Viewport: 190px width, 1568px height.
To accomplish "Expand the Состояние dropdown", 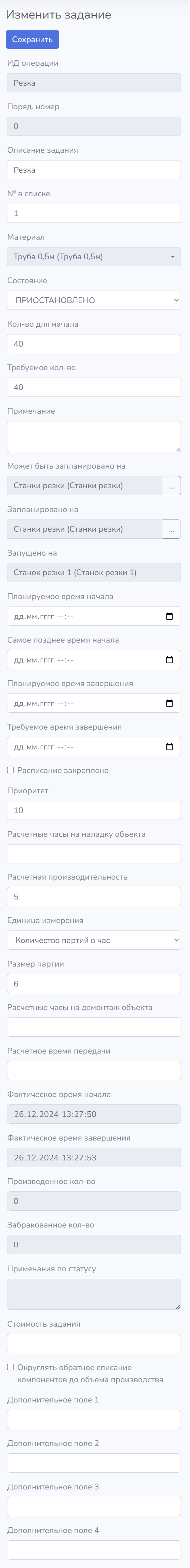I will click(94, 300).
